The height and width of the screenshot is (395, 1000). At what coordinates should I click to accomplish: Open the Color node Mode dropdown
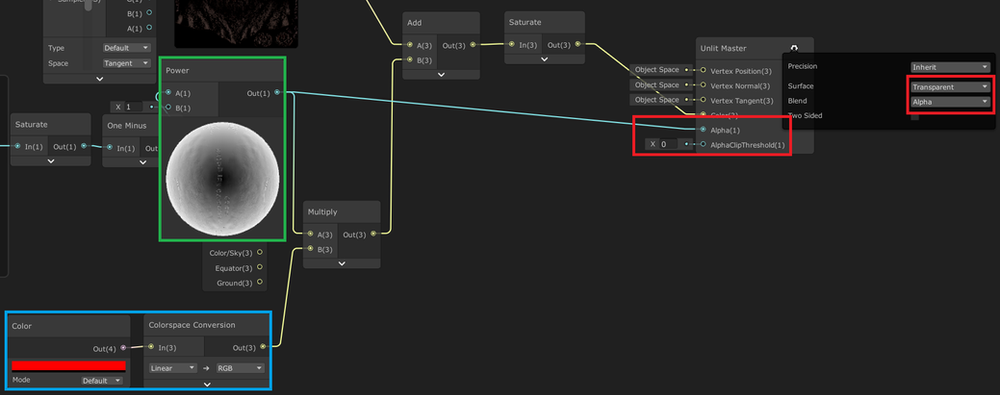tap(102, 380)
